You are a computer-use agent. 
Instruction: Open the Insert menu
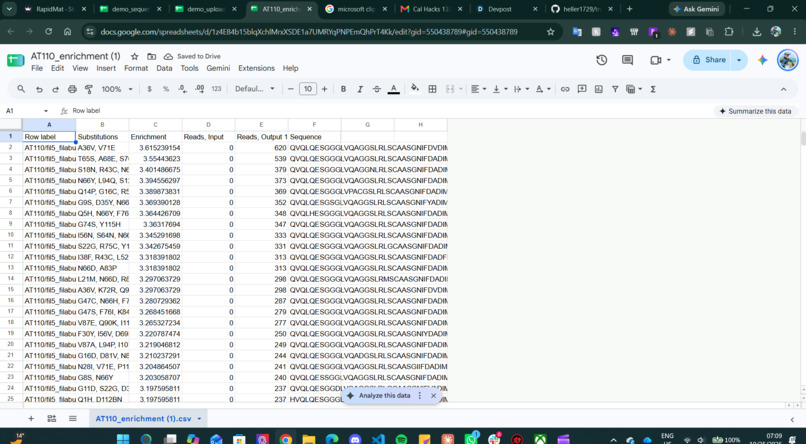point(106,68)
